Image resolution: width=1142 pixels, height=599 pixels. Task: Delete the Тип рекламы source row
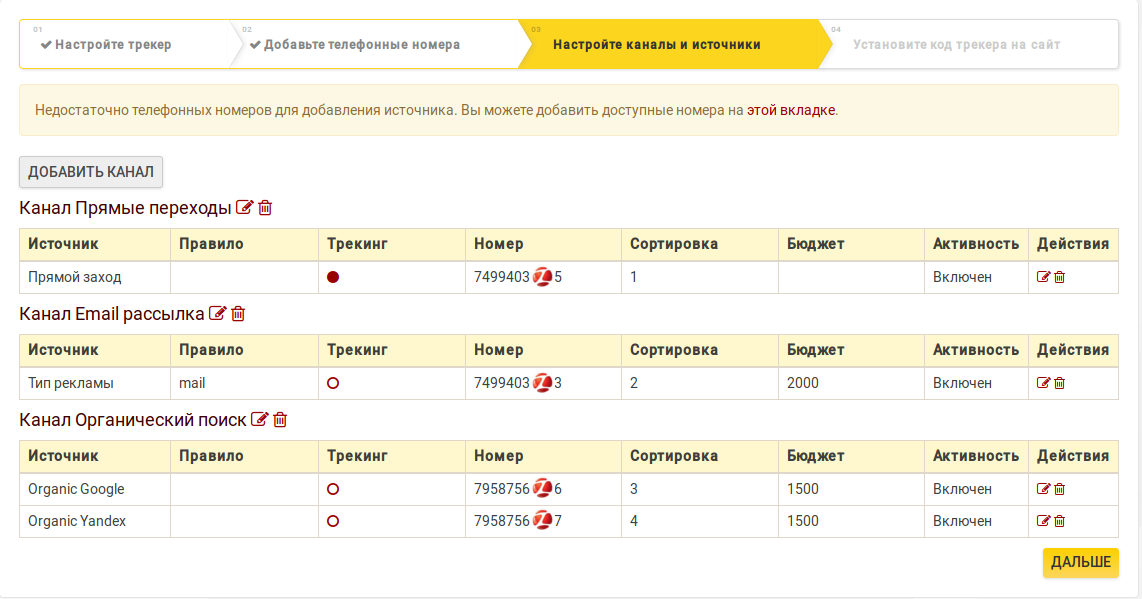click(1060, 383)
